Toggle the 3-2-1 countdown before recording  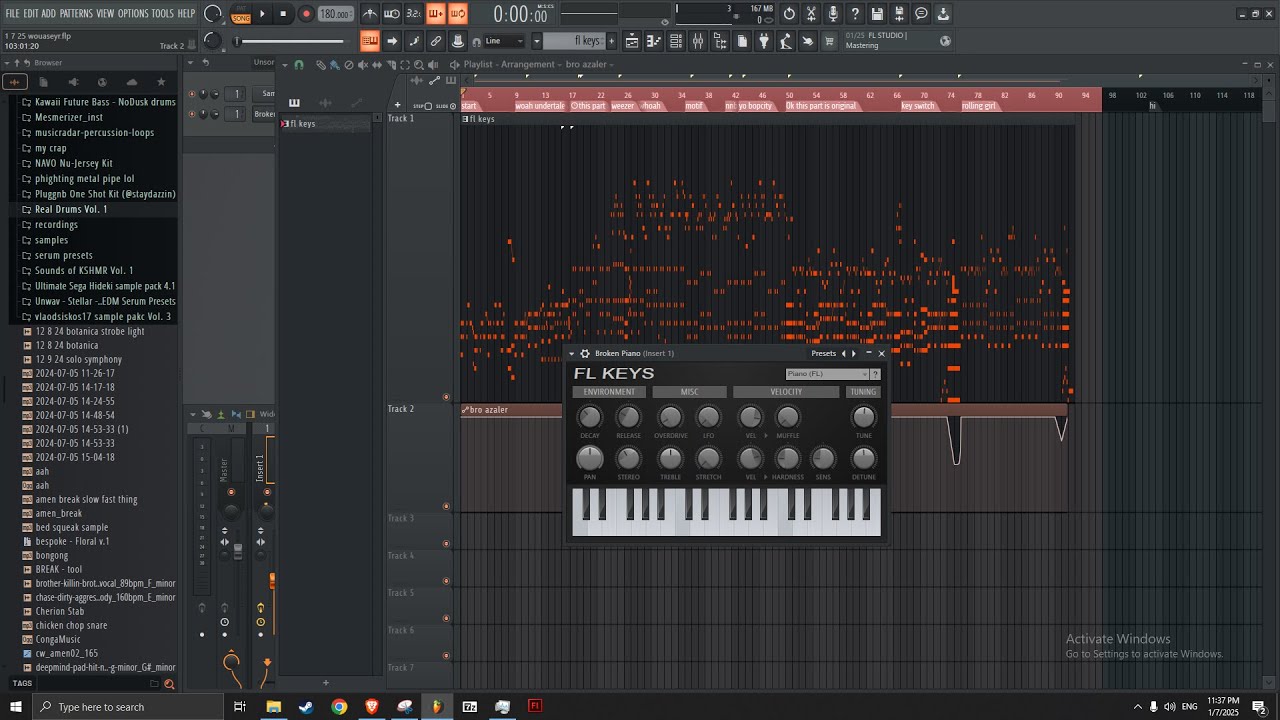pos(414,14)
